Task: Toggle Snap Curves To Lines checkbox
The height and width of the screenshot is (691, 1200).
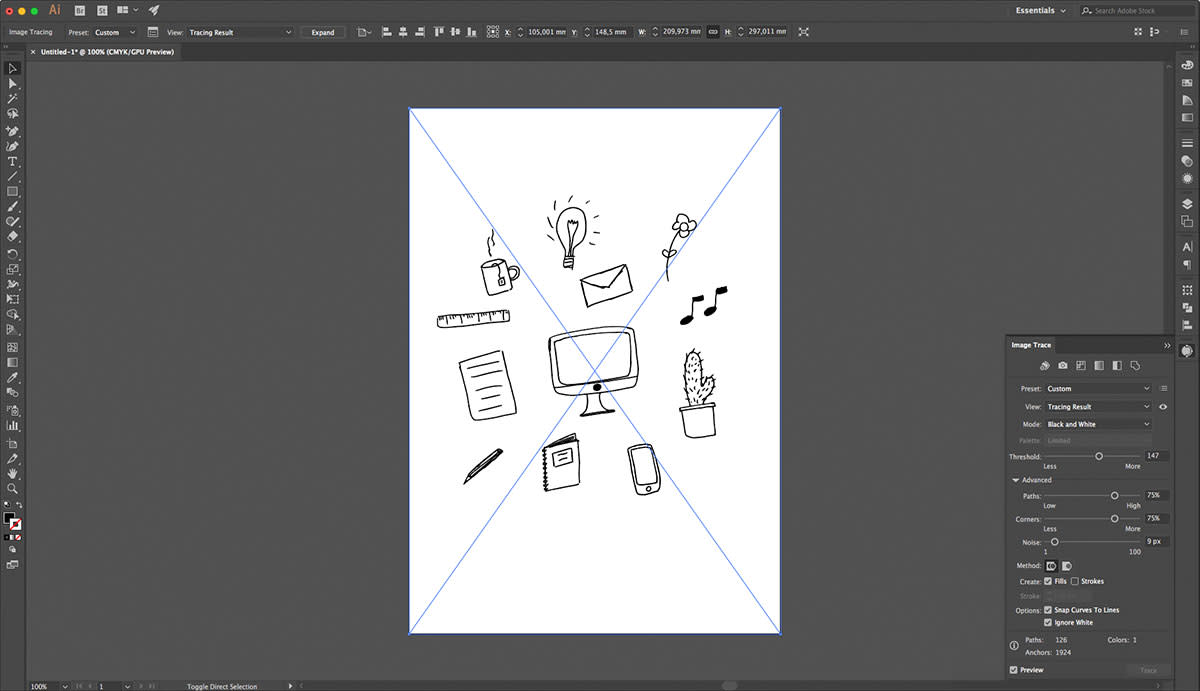Action: [x=1048, y=610]
